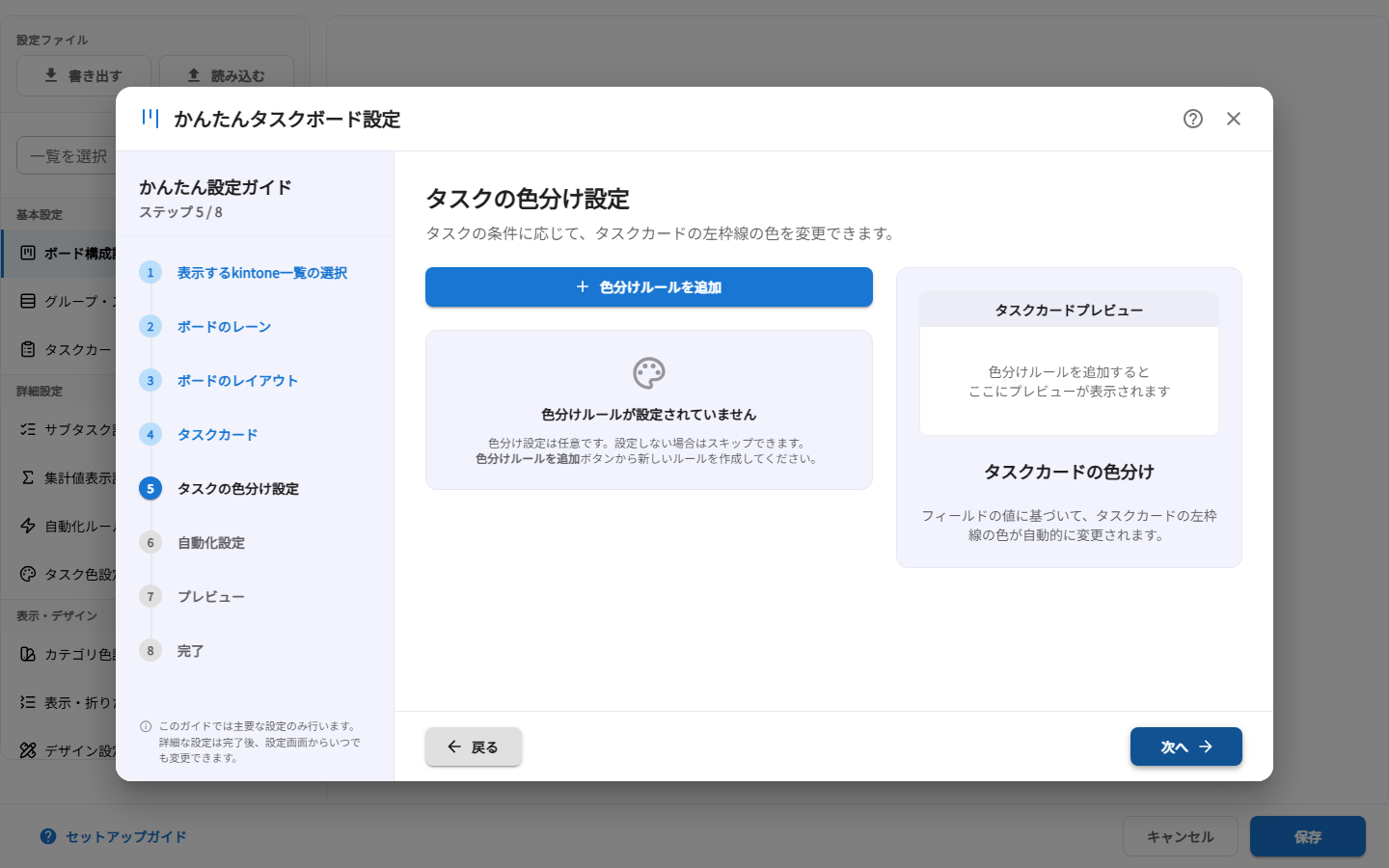The image size is (1389, 868).
Task: Open タスク色設定 menu item in background sidebar
Action: coord(59,574)
